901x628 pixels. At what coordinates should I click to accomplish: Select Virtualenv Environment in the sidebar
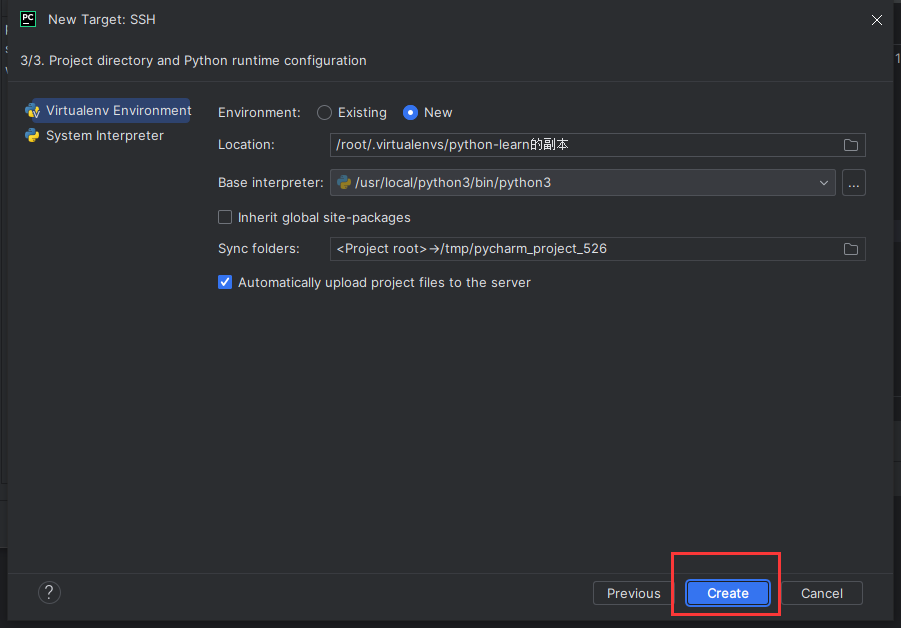click(108, 111)
